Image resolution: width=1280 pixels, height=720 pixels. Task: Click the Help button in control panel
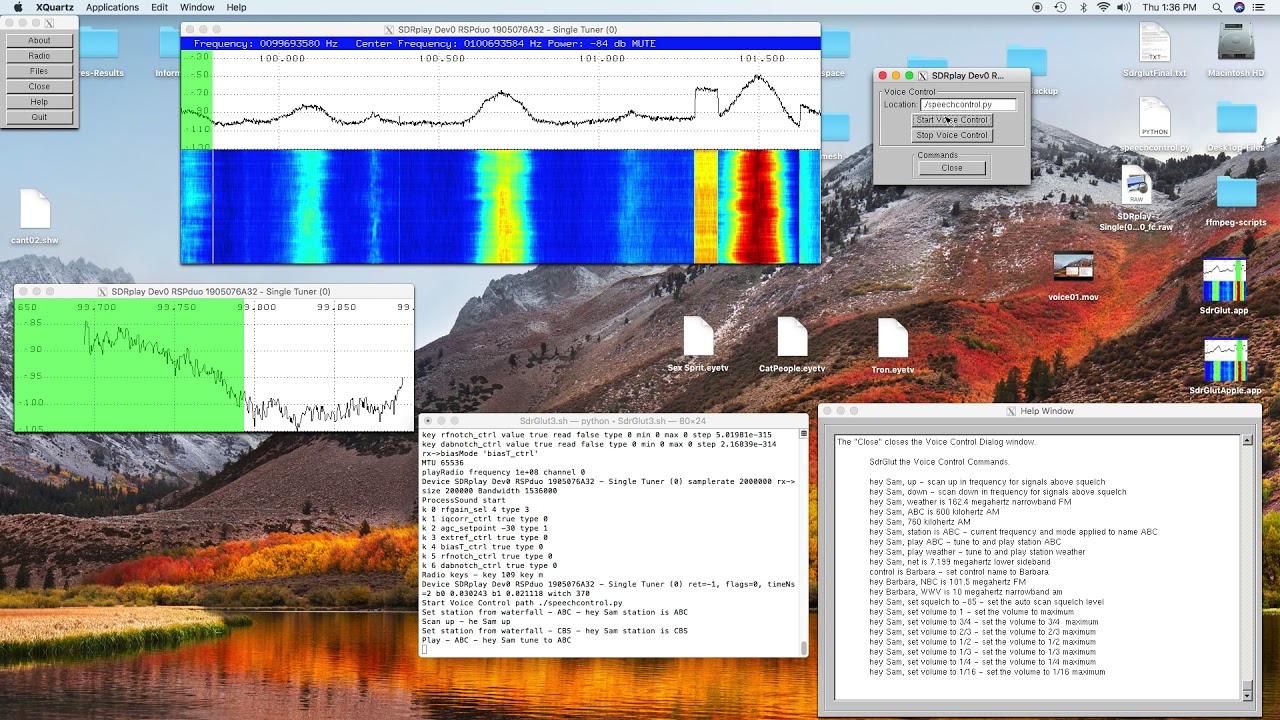39,102
